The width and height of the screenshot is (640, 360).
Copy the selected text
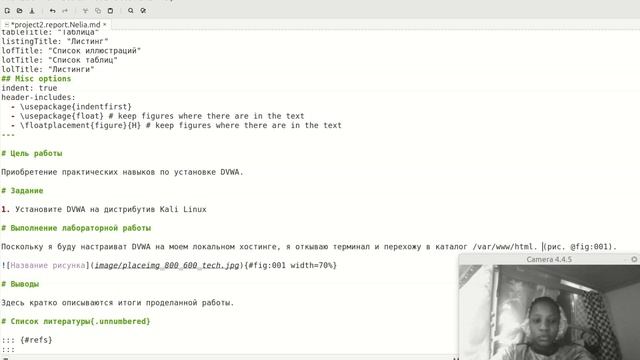(98, 11)
